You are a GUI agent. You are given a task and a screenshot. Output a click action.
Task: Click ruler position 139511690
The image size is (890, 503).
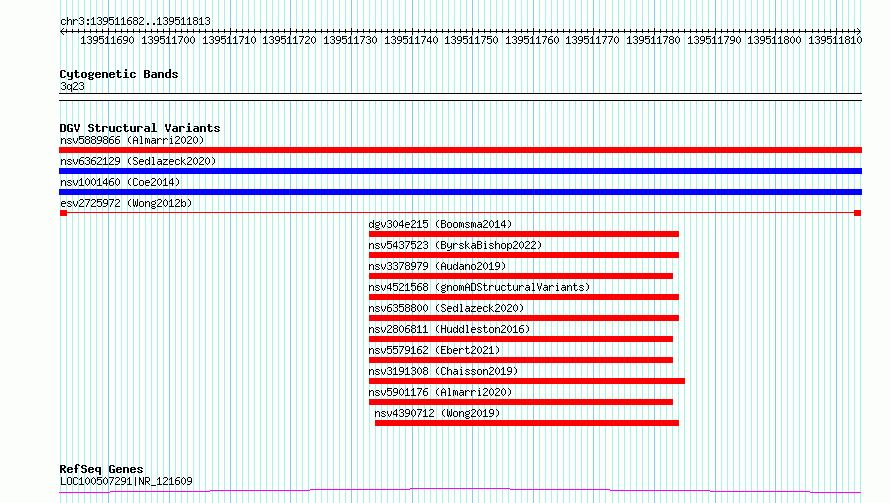[x=107, y=40]
